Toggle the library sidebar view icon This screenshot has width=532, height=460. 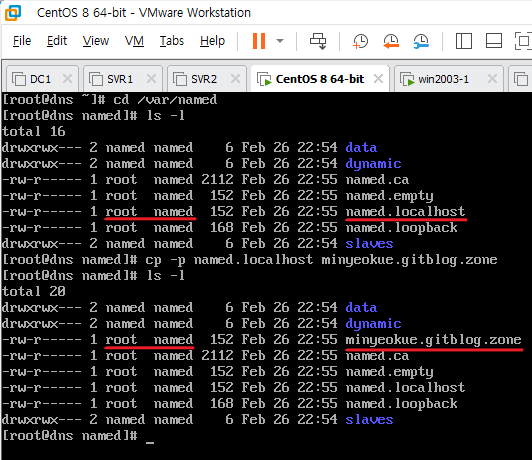coord(463,41)
